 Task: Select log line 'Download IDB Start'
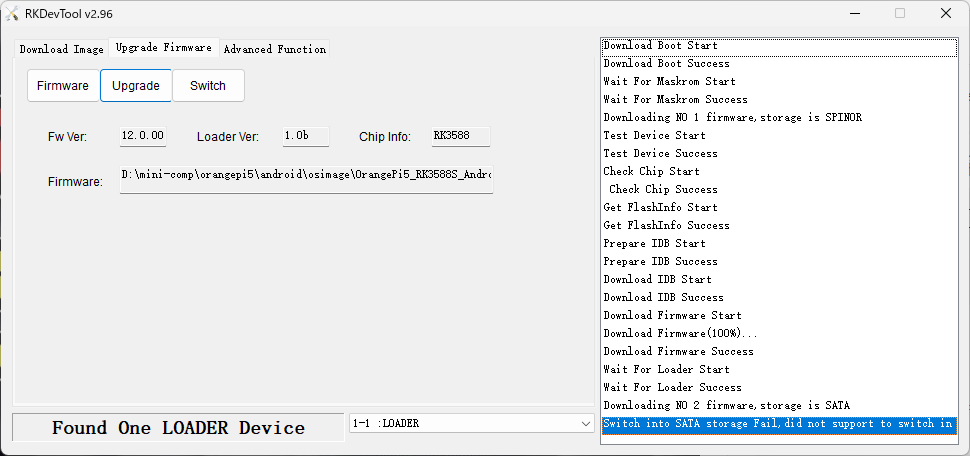point(779,279)
